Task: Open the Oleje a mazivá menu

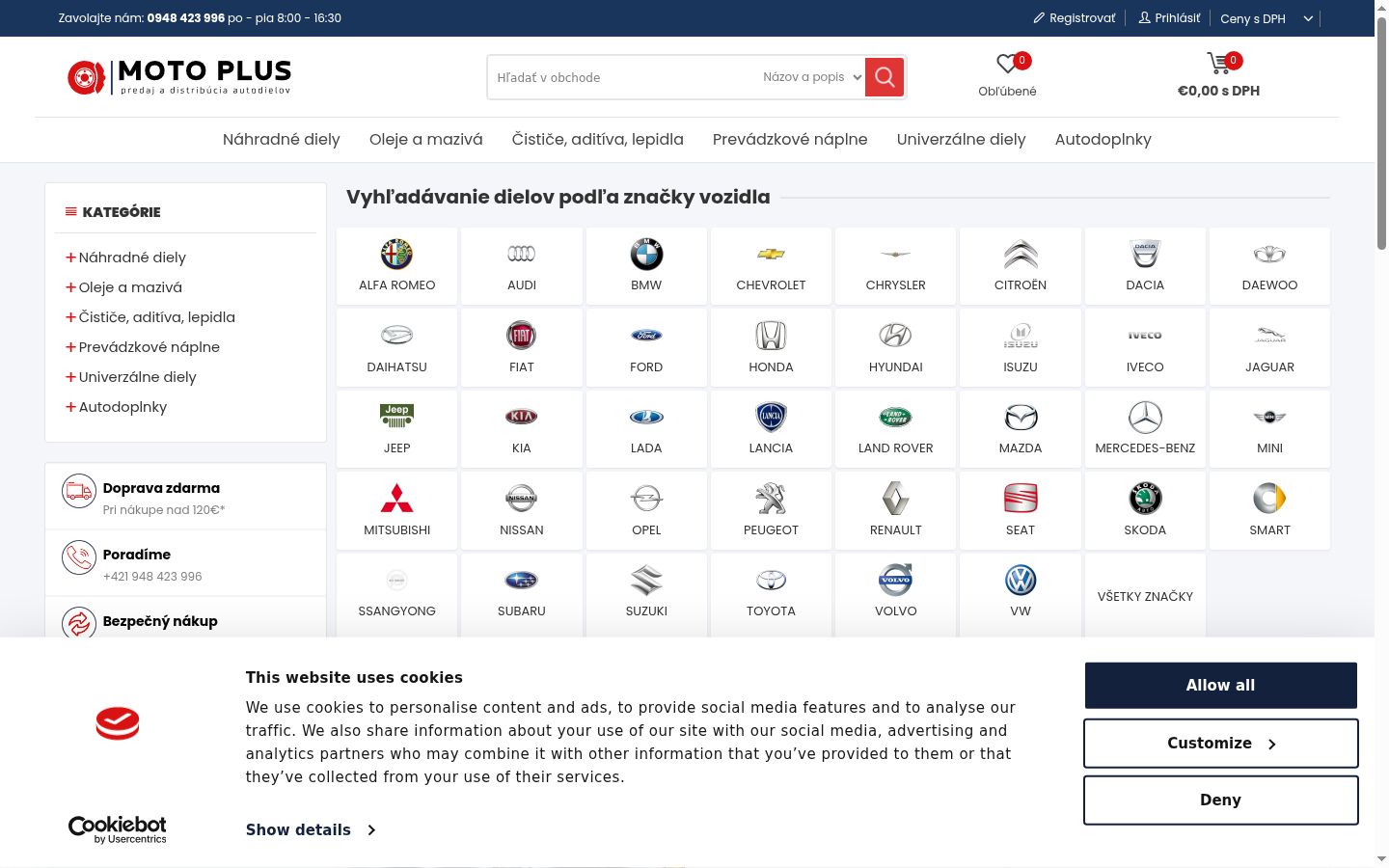Action: 426,139
